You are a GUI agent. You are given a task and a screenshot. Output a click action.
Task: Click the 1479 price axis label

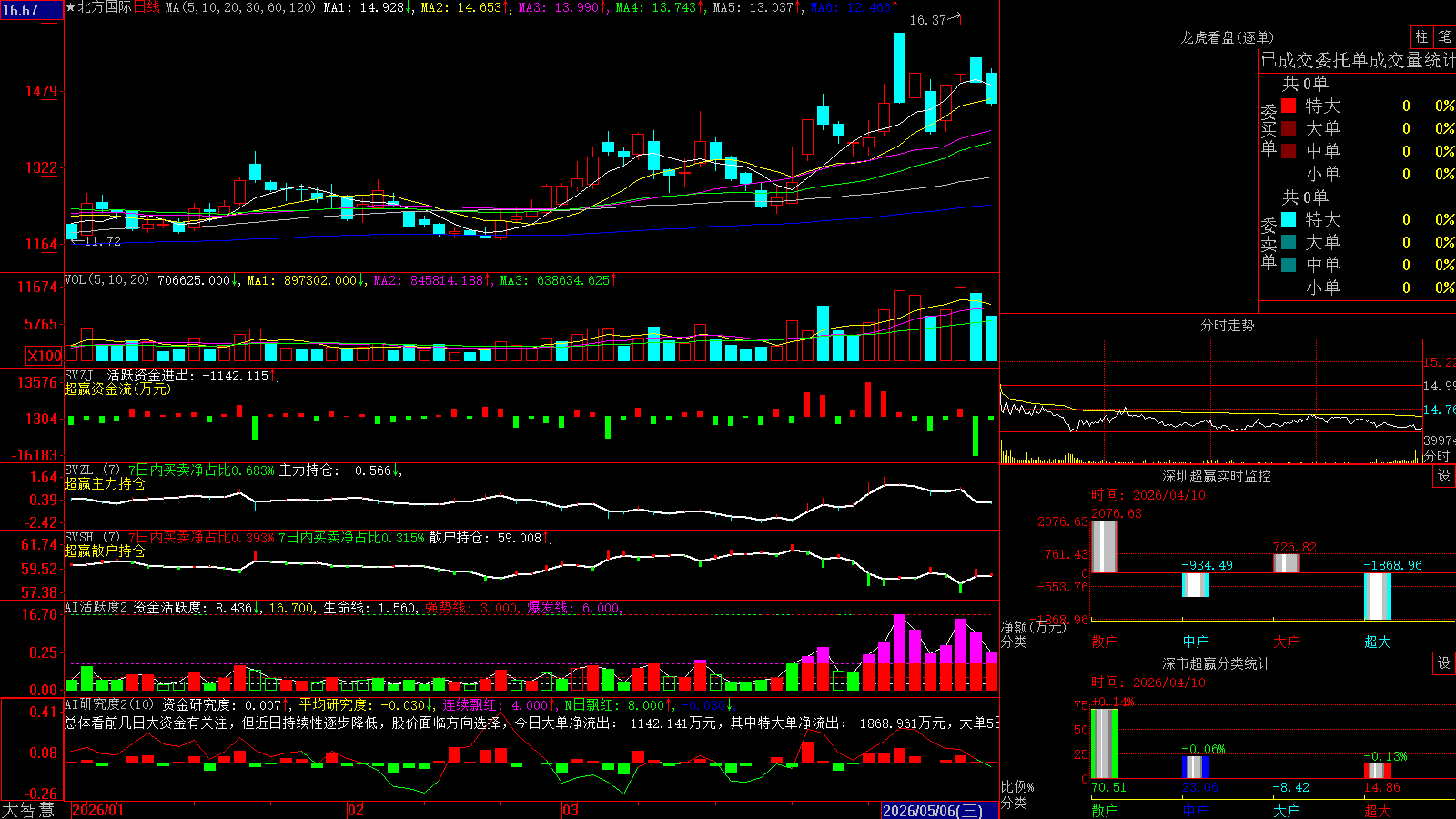(x=41, y=91)
